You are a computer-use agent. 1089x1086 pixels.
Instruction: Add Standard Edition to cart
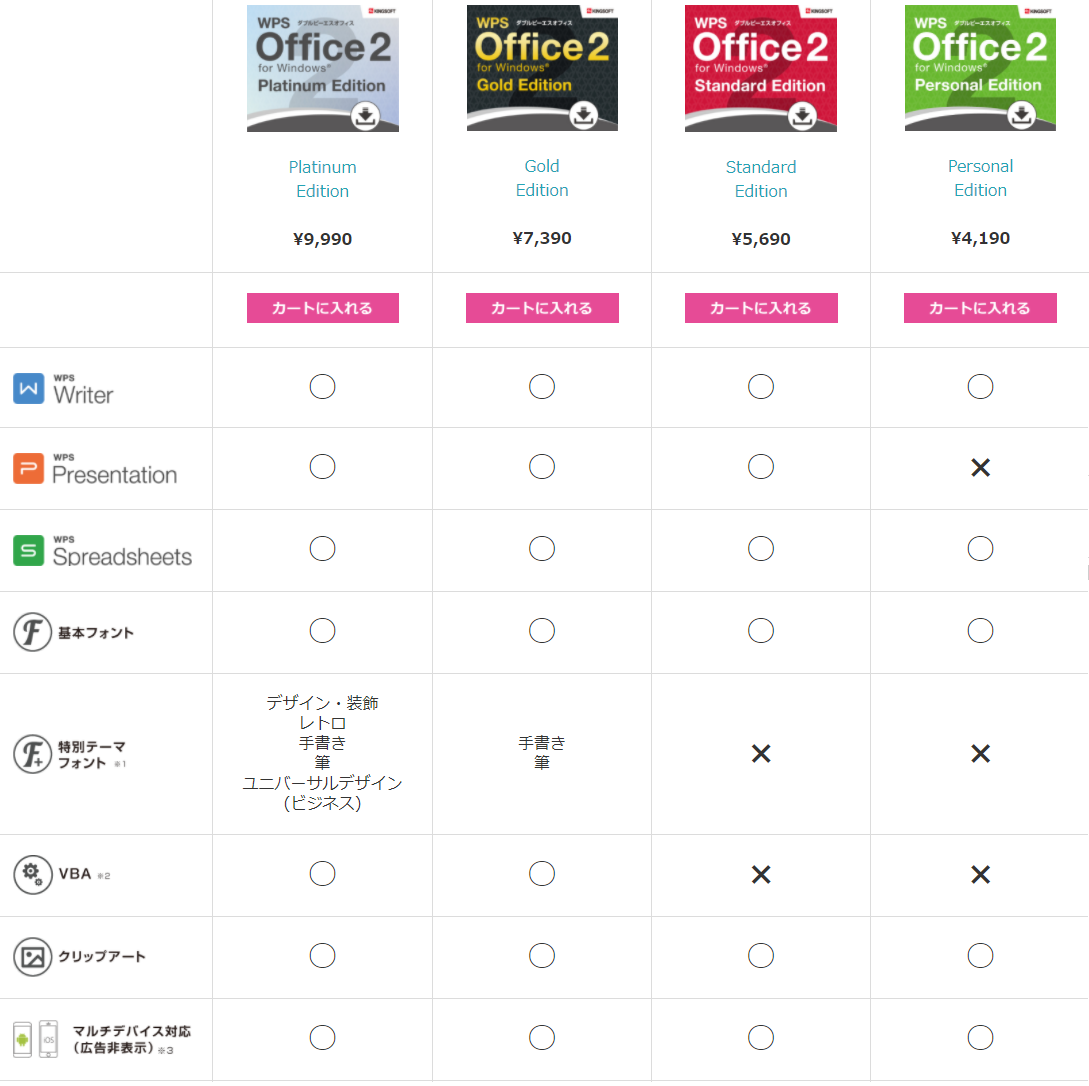point(760,308)
